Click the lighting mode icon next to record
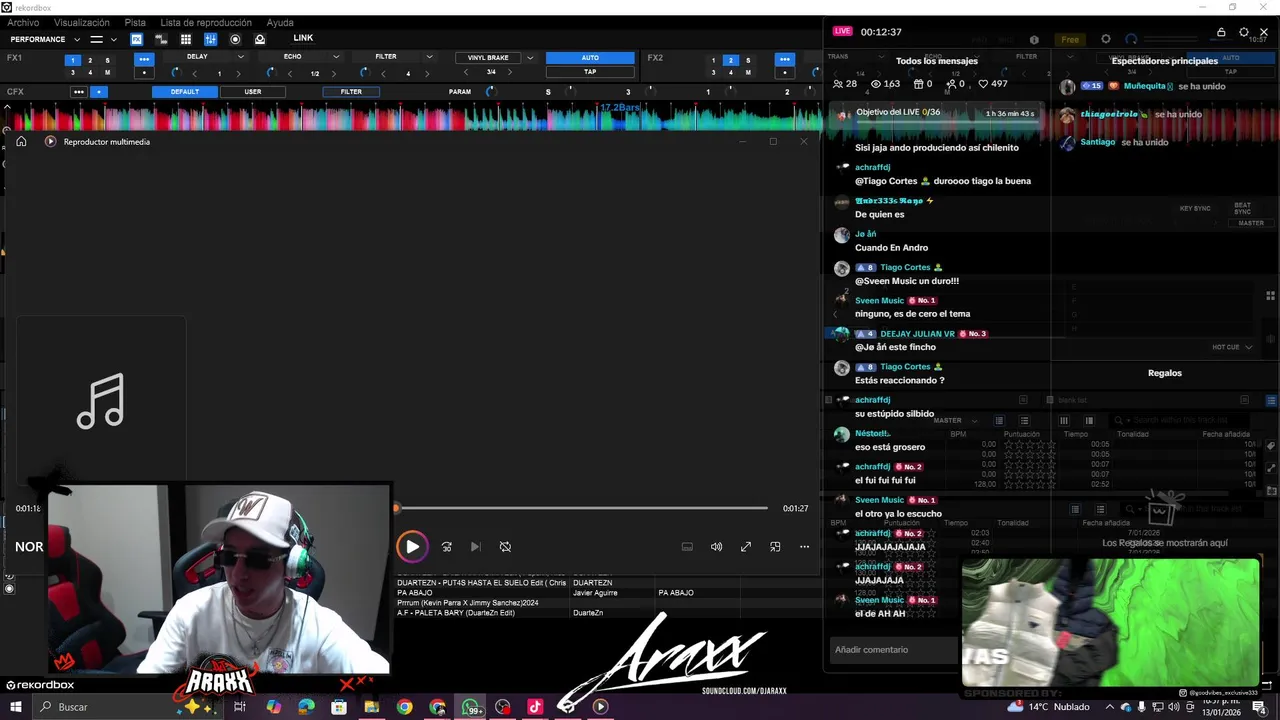This screenshot has height=720, width=1280. tap(260, 39)
